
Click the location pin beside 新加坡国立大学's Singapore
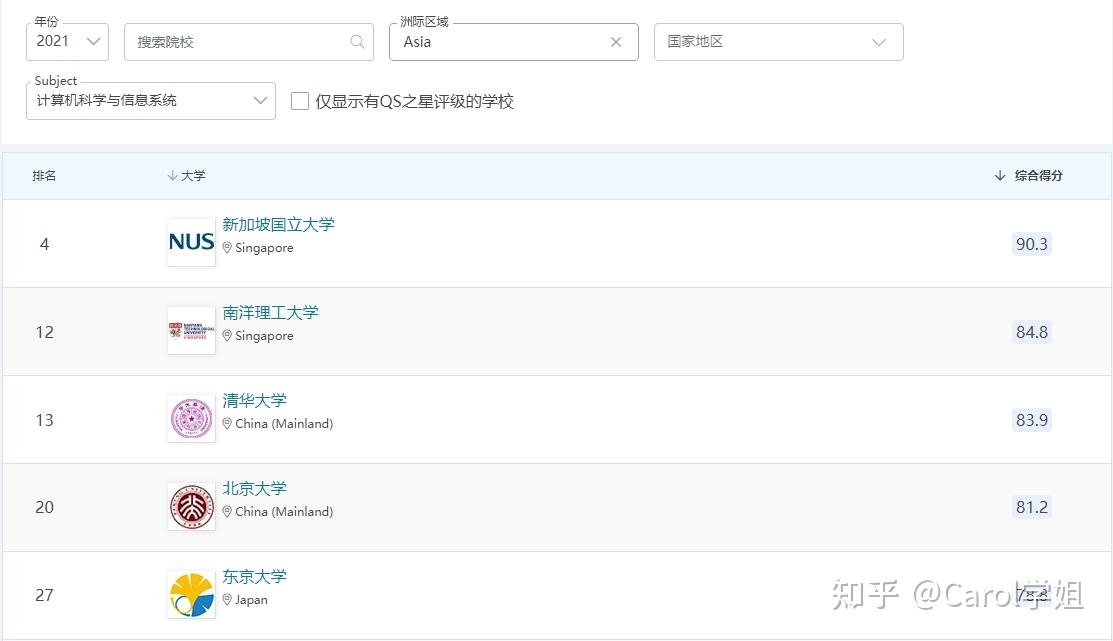click(x=227, y=248)
